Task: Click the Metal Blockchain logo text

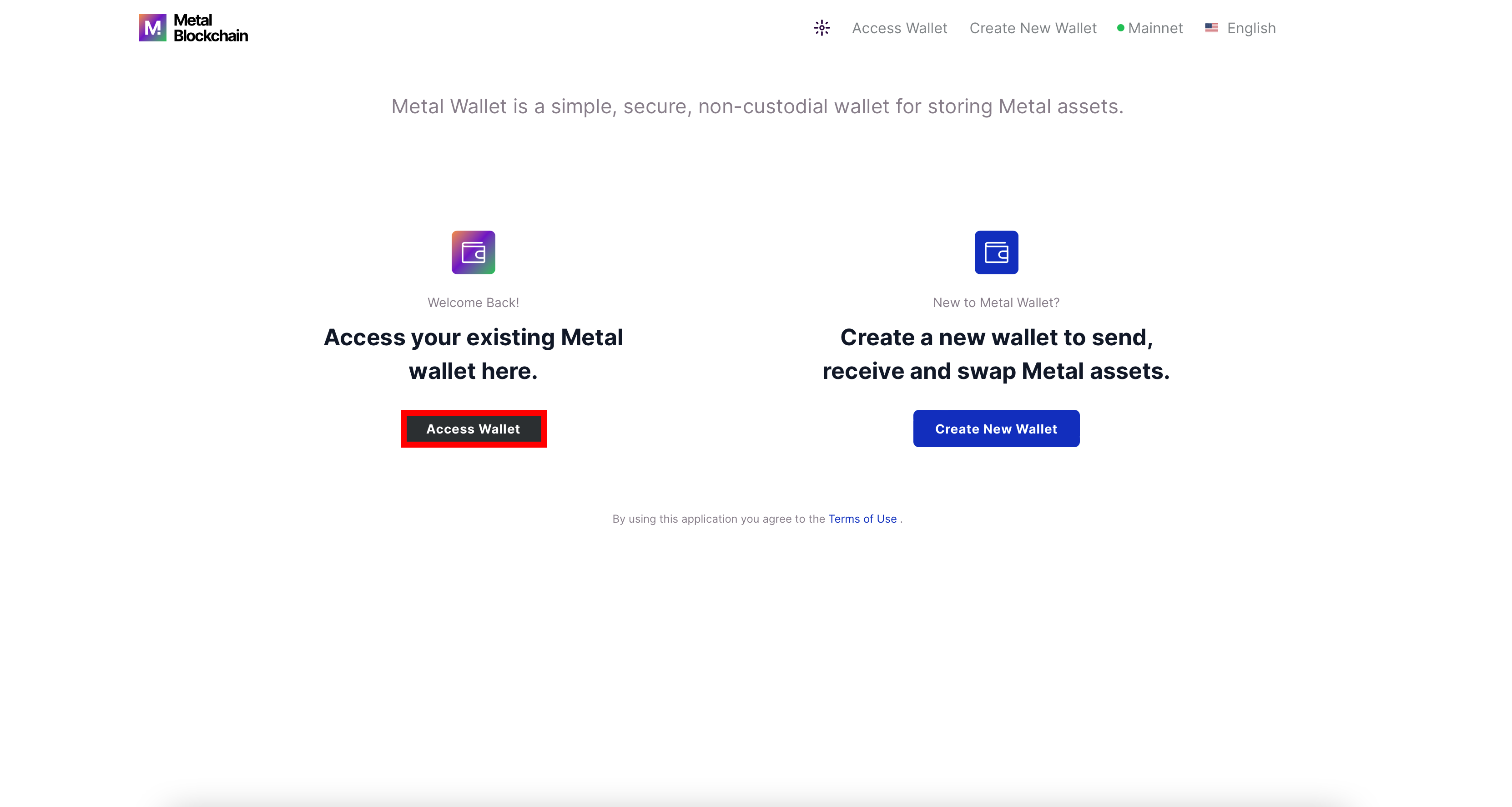Action: tap(210, 28)
